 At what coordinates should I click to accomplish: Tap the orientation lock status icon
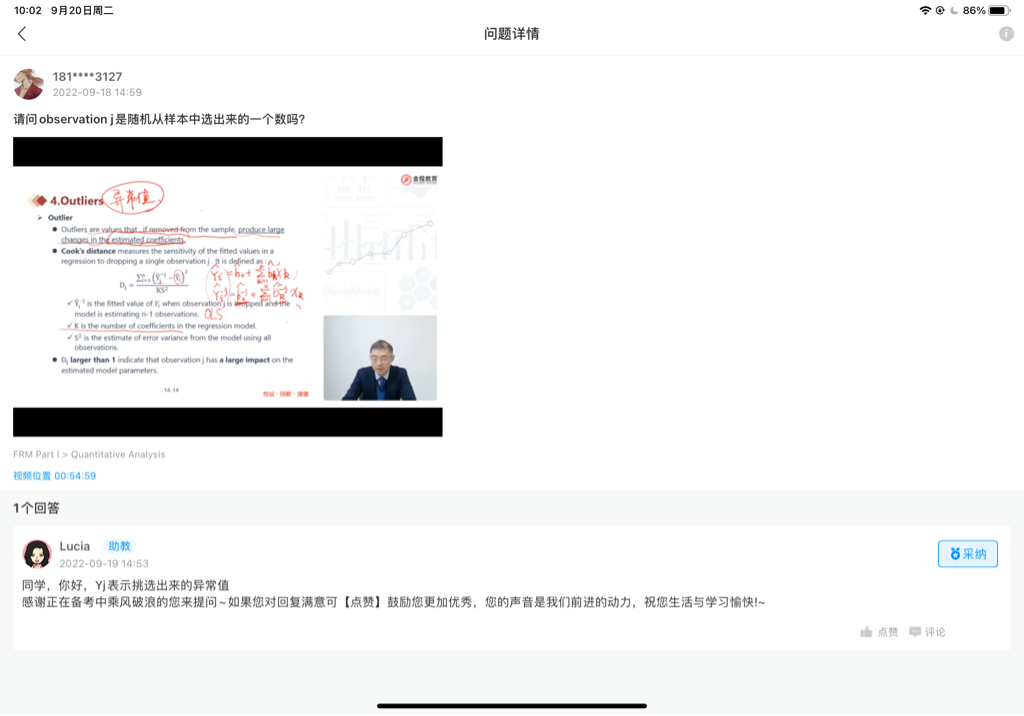940,10
